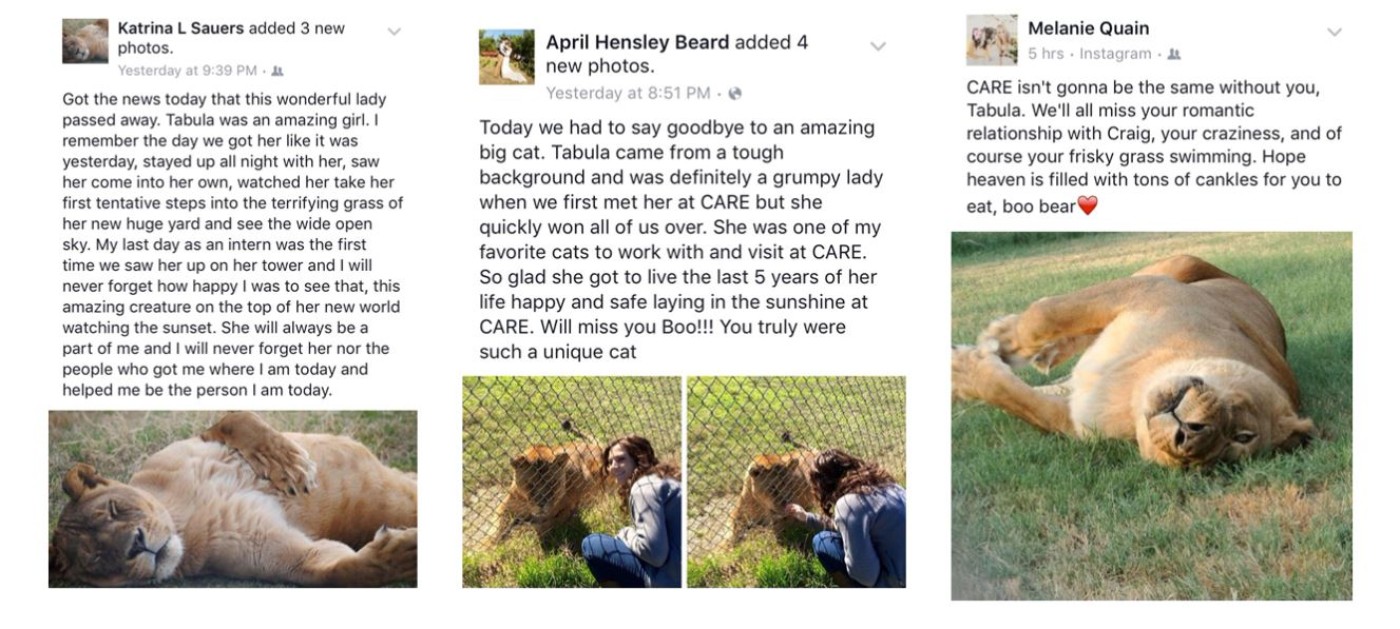Click the Instagram source link
The image size is (1400, 629).
pos(1115,54)
